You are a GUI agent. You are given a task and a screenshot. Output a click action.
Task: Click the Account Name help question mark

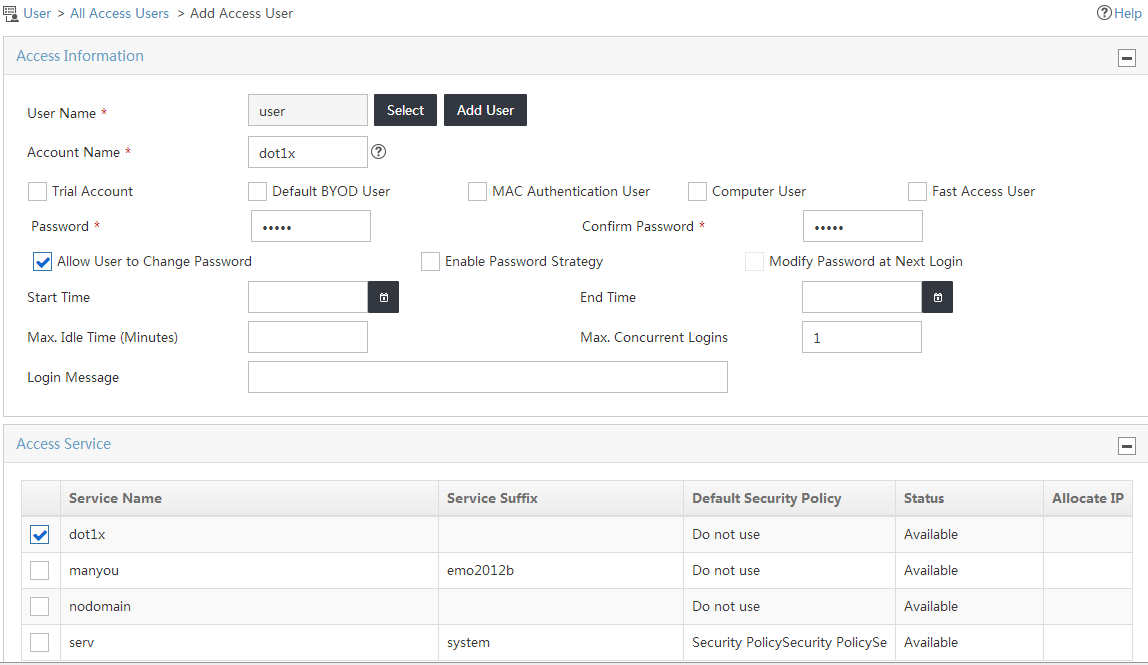(x=379, y=152)
